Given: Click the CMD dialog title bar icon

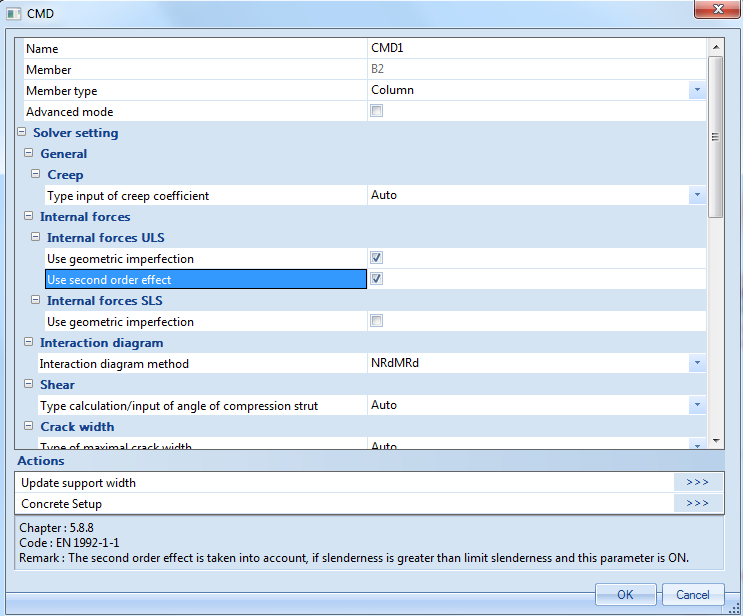Looking at the screenshot, I should [x=14, y=14].
